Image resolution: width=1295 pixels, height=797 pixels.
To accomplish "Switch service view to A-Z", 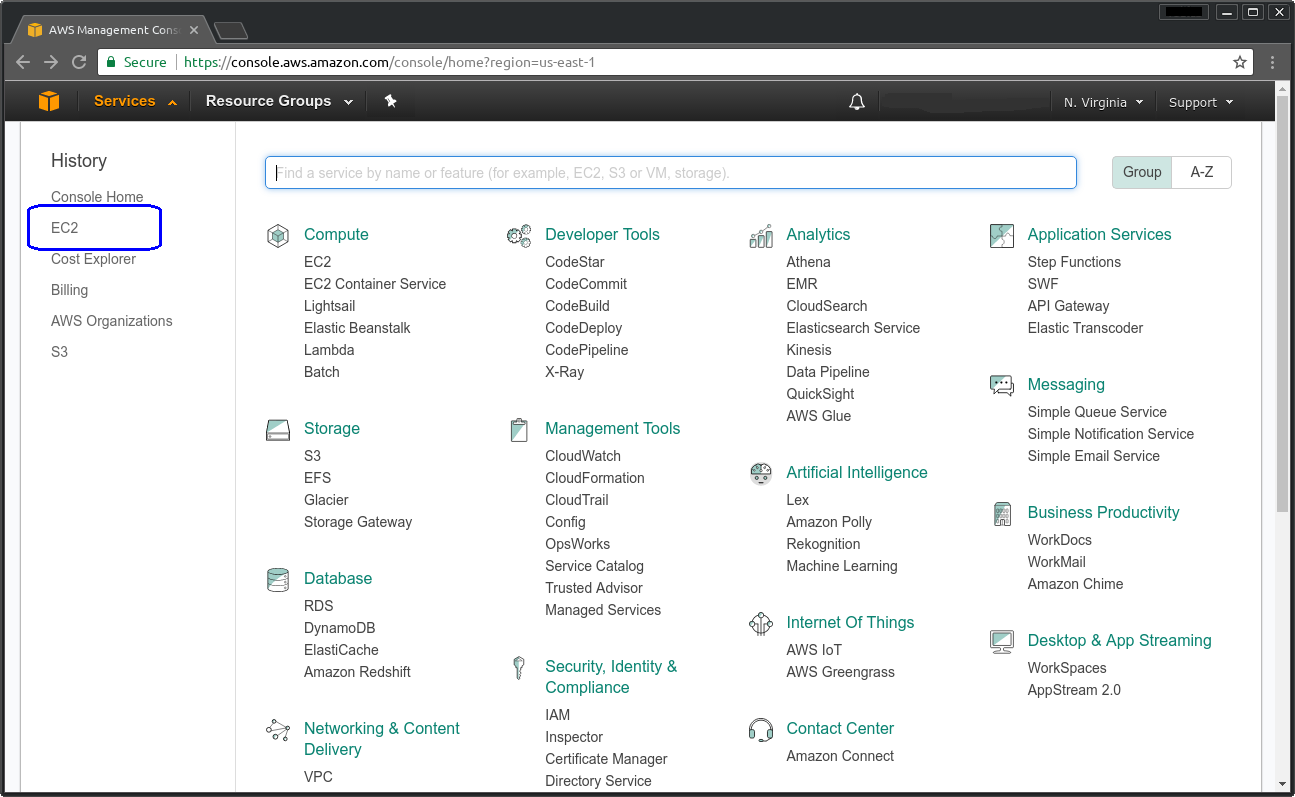I will pos(1202,172).
